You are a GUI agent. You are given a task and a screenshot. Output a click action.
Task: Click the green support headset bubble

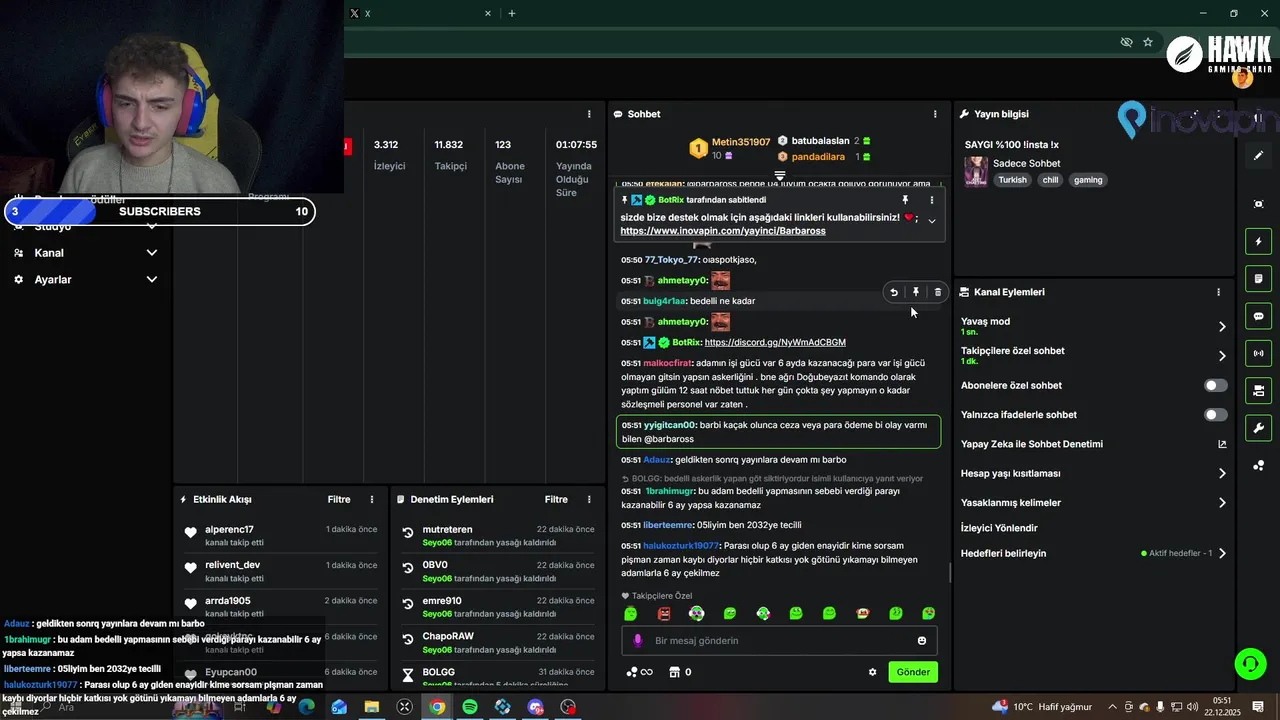pos(1249,663)
